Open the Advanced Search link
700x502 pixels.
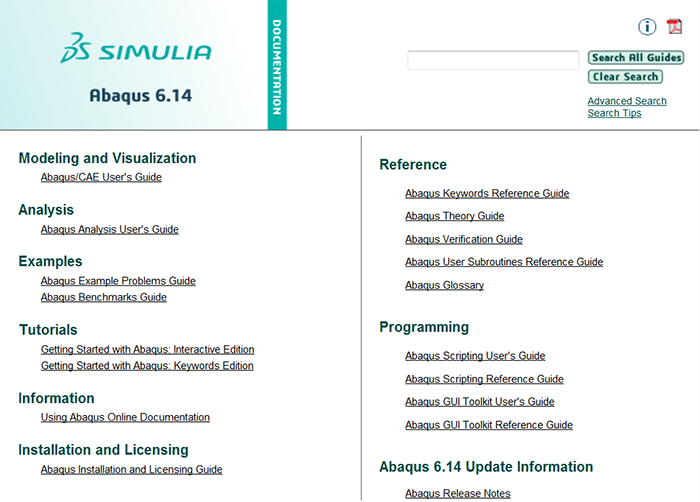[x=626, y=101]
